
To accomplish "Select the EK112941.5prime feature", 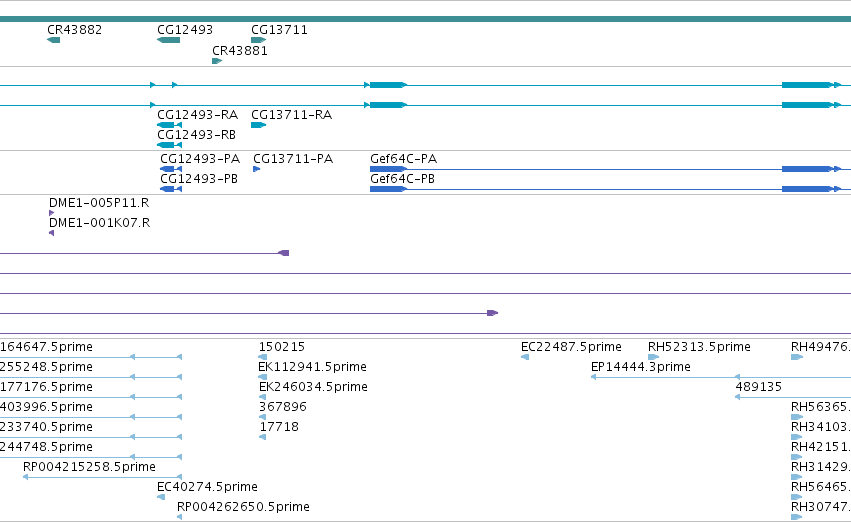I will tap(263, 377).
